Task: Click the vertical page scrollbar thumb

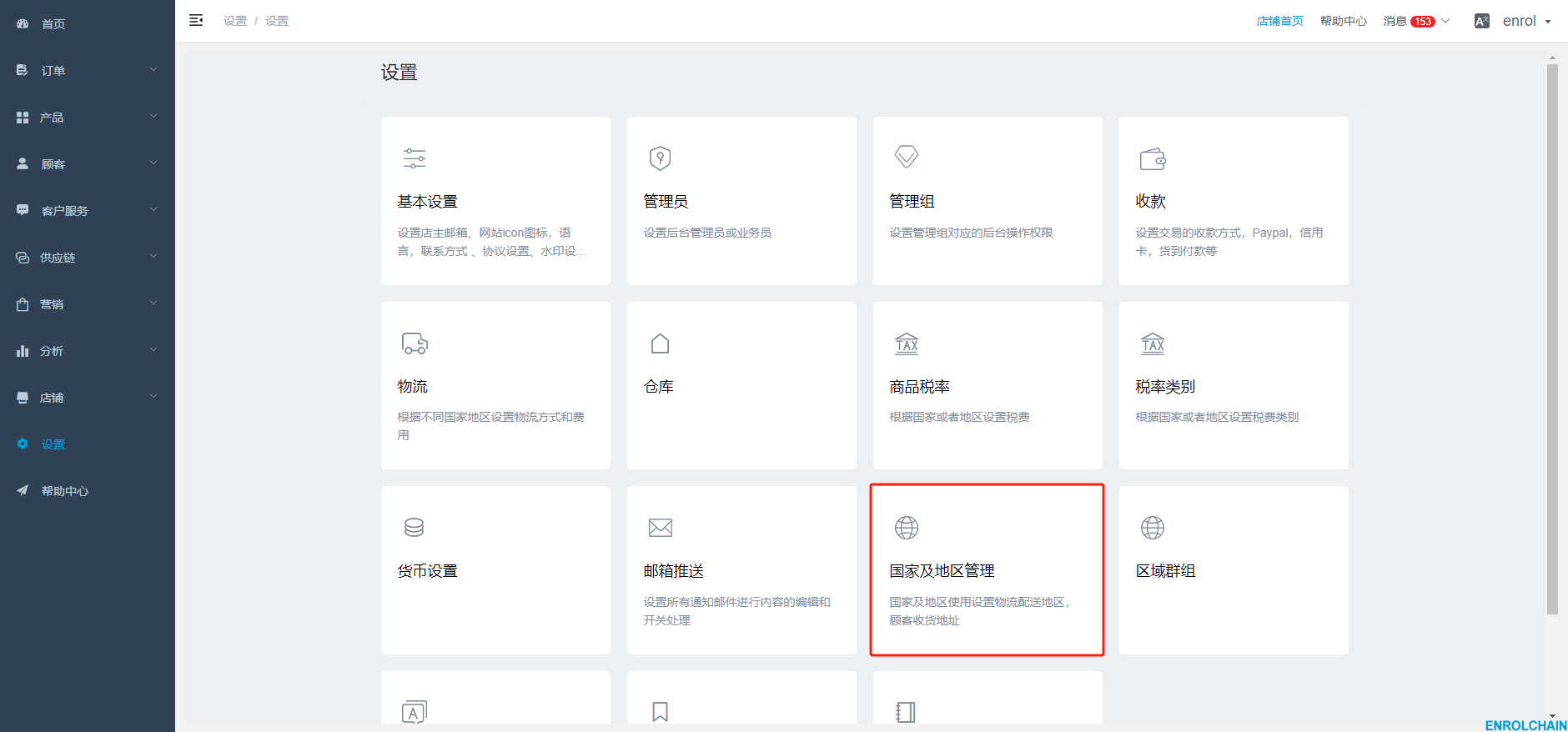Action: 1552,339
